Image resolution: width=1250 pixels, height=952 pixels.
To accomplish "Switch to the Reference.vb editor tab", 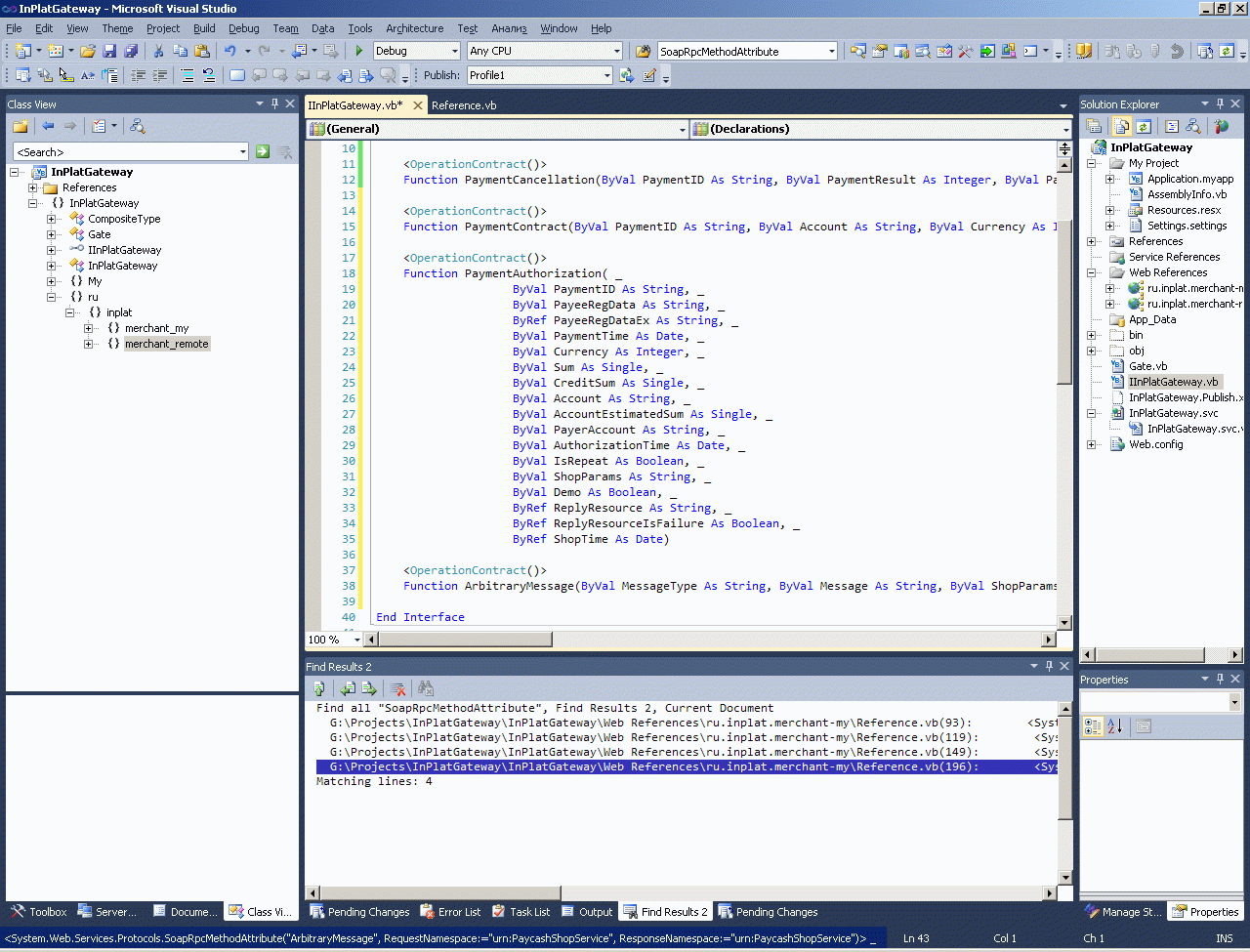I will click(x=464, y=105).
